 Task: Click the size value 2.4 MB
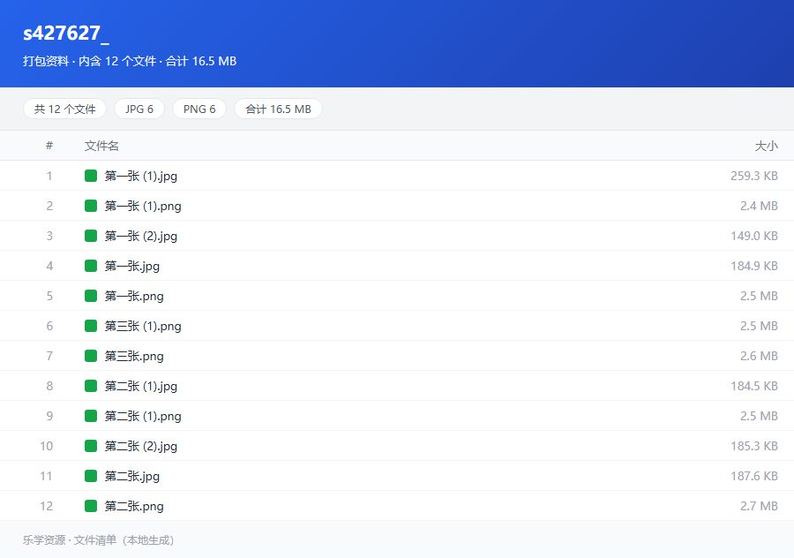coord(759,206)
